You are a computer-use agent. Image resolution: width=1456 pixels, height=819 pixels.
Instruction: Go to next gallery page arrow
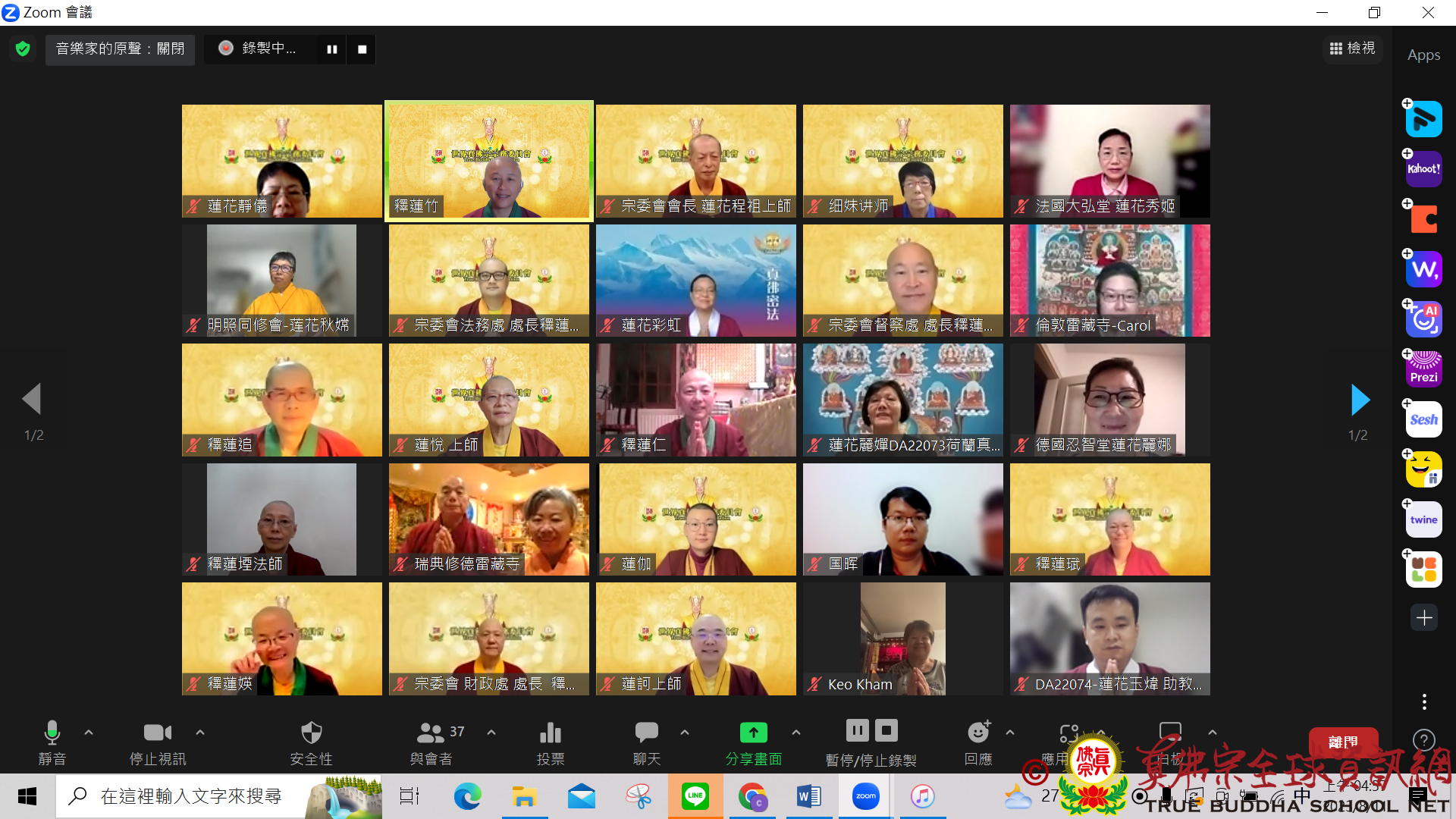click(1360, 400)
